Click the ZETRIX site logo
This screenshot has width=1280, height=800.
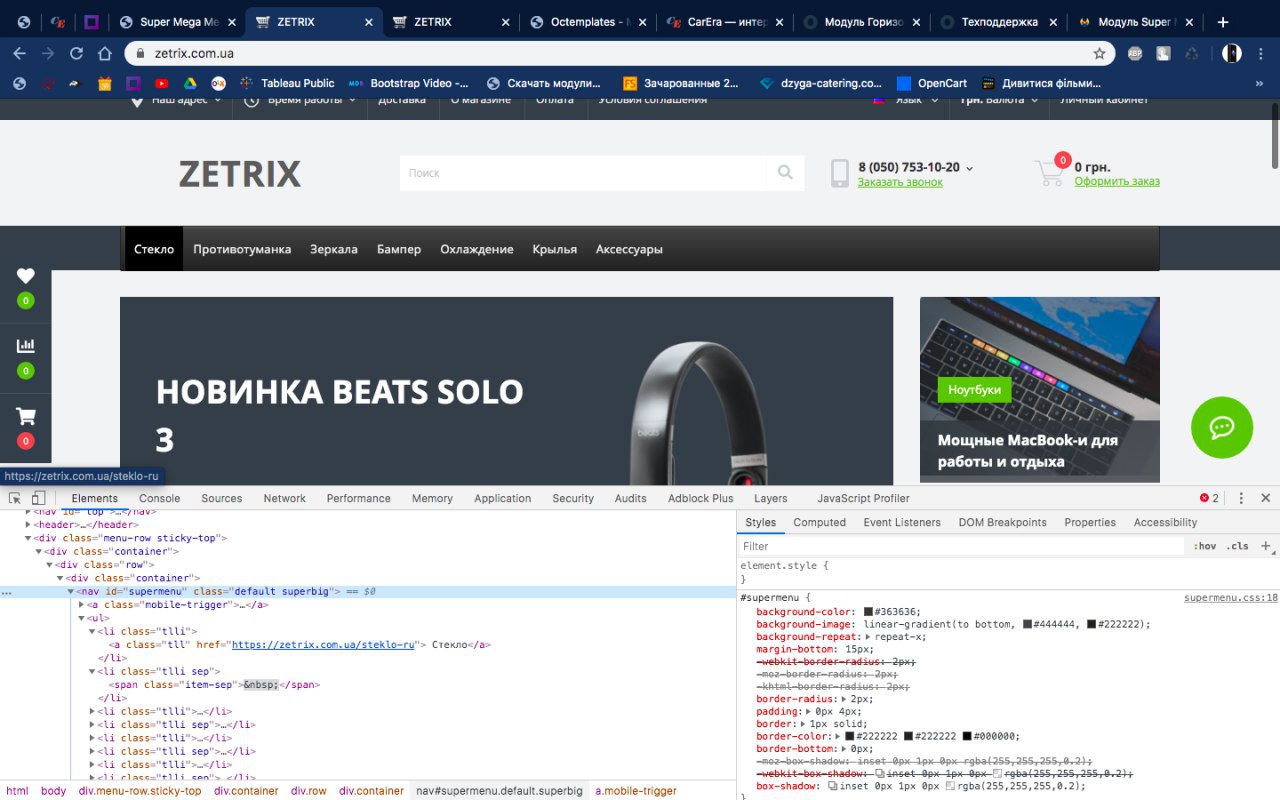240,174
